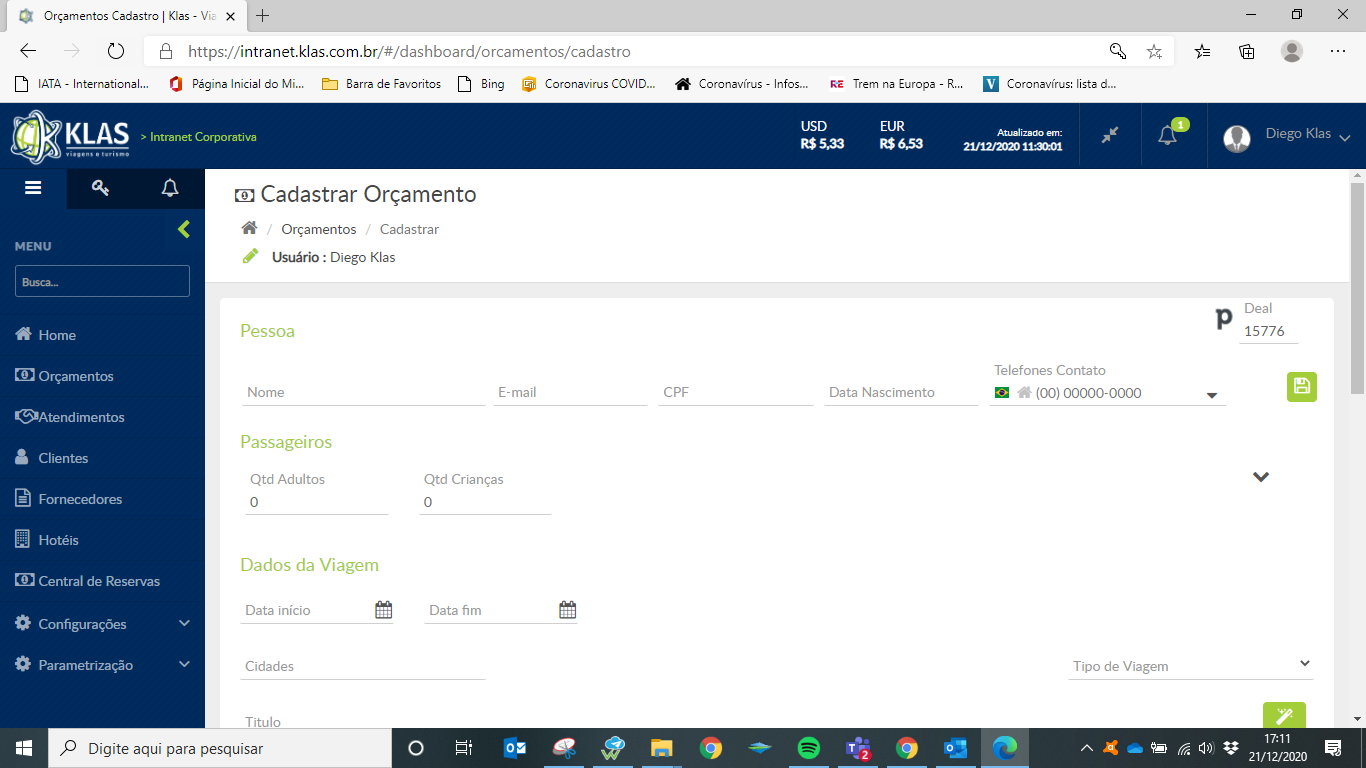Click the CPF input field

735,392
